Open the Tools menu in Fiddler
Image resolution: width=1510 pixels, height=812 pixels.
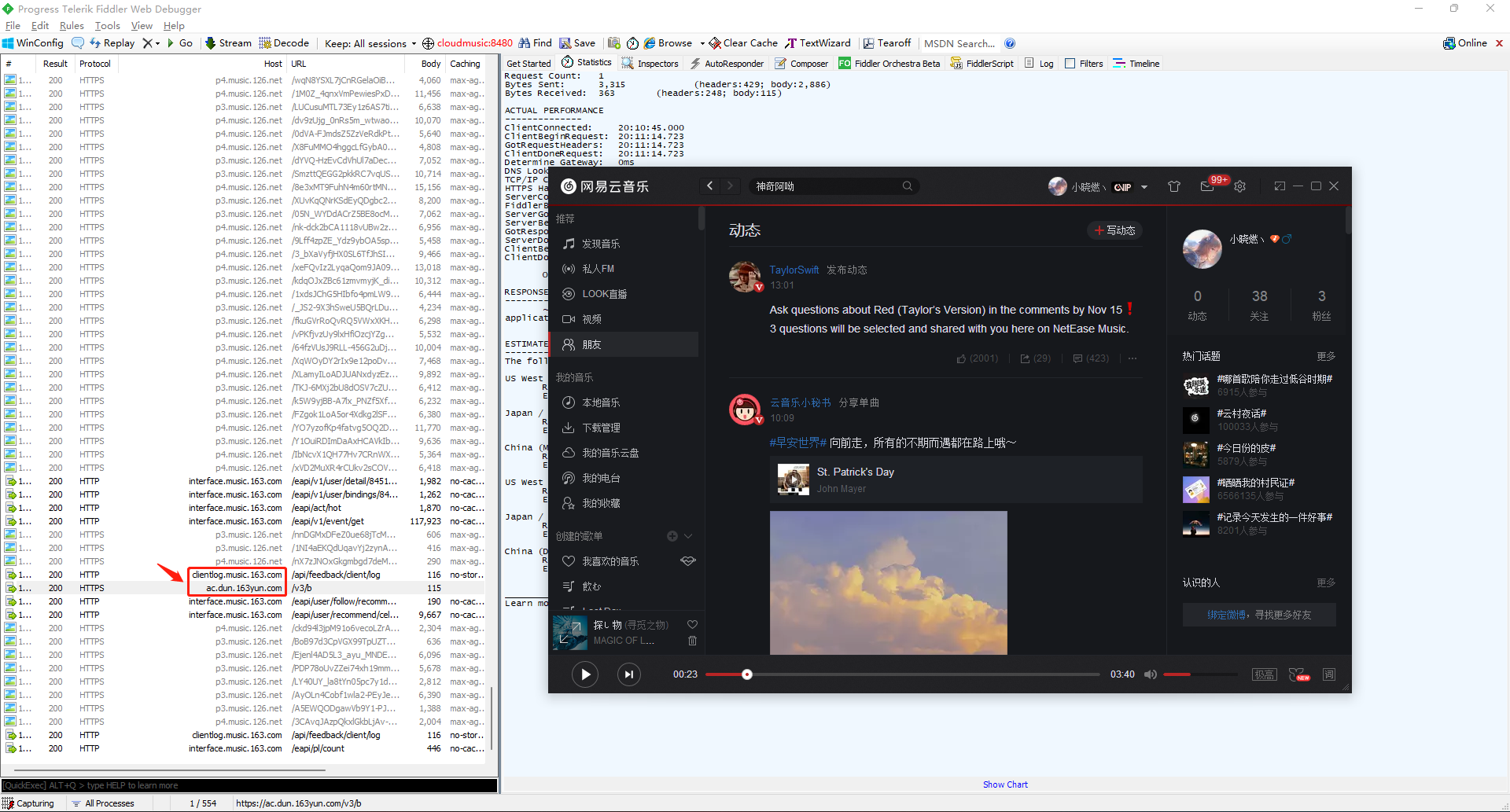point(108,26)
